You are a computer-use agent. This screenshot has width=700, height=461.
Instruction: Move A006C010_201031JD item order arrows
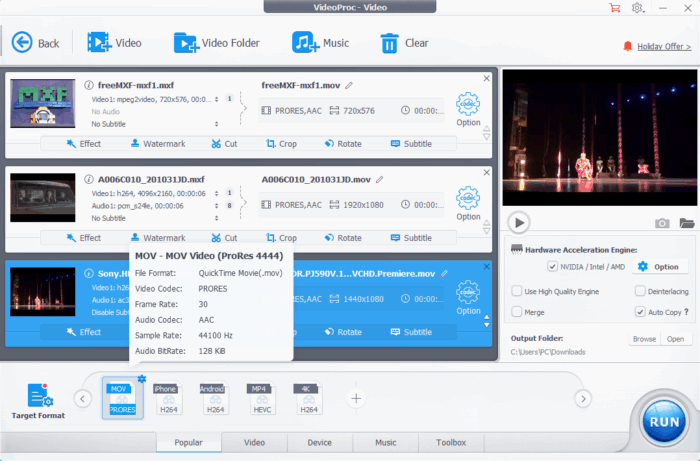pyautogui.click(x=487, y=227)
